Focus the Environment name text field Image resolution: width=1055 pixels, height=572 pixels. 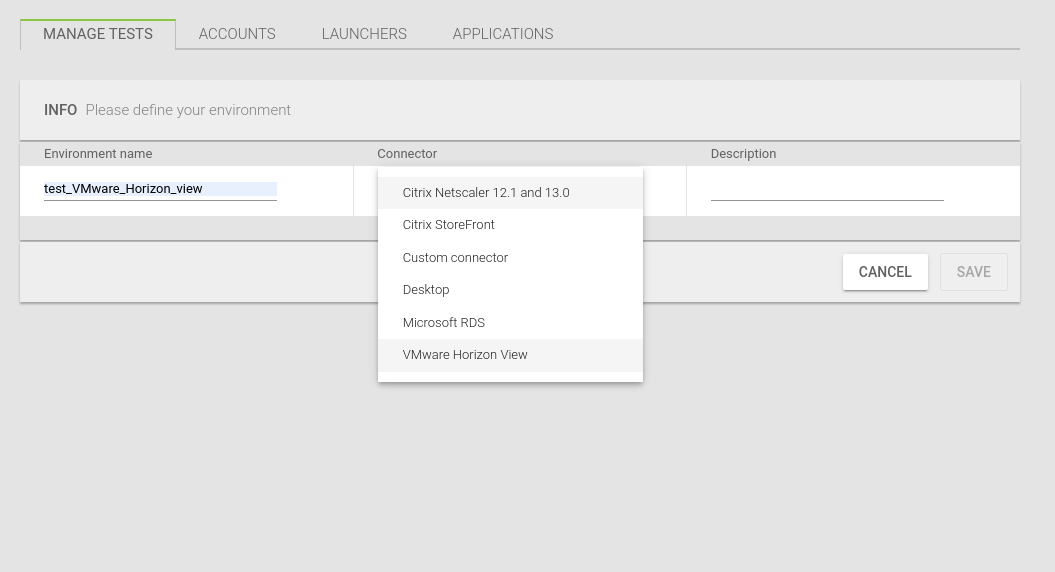pyautogui.click(x=160, y=189)
